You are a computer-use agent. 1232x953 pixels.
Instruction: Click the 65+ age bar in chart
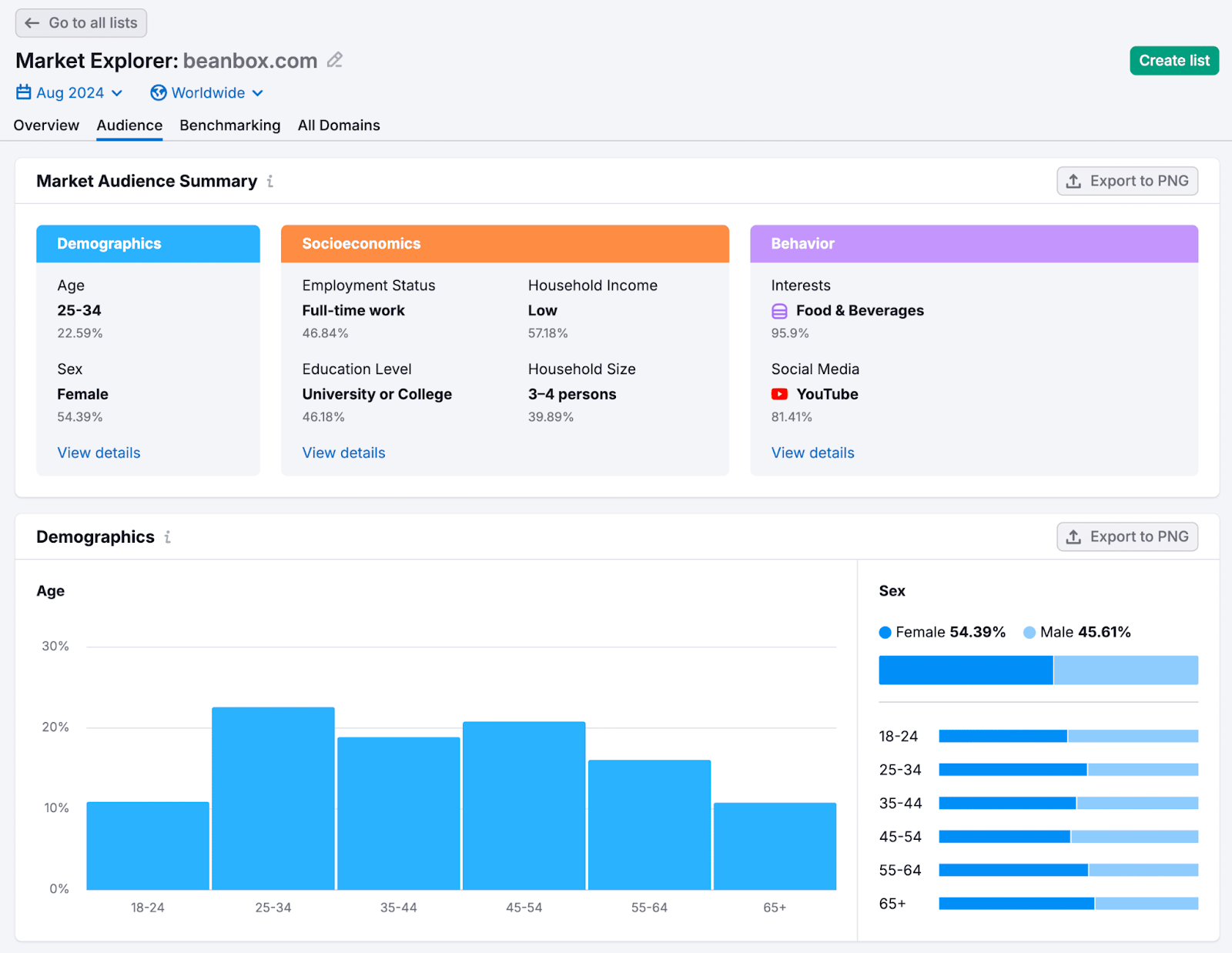[775, 847]
